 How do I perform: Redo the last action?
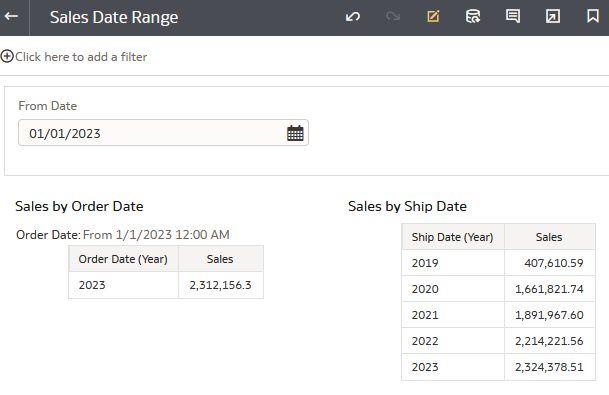(x=393, y=17)
